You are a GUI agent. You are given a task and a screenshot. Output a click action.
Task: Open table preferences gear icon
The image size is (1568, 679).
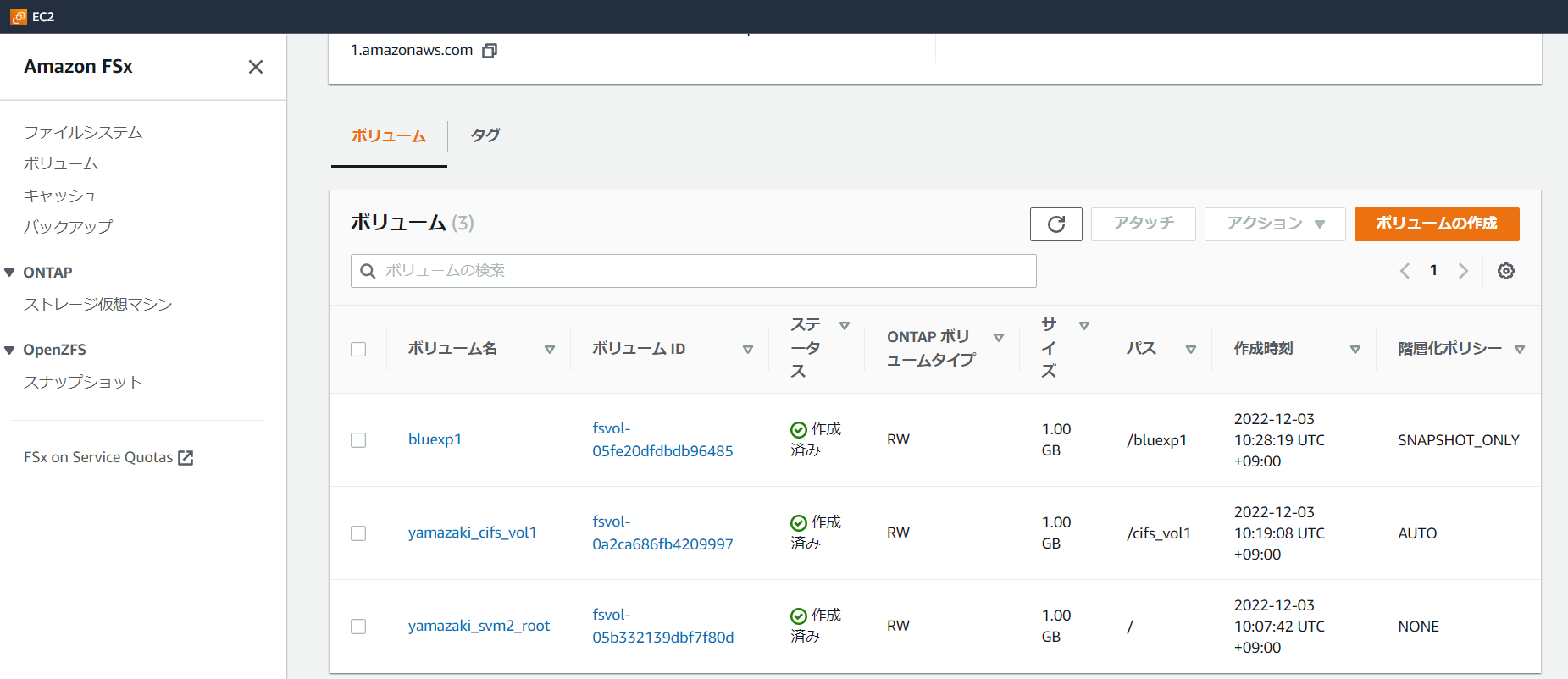coord(1506,271)
